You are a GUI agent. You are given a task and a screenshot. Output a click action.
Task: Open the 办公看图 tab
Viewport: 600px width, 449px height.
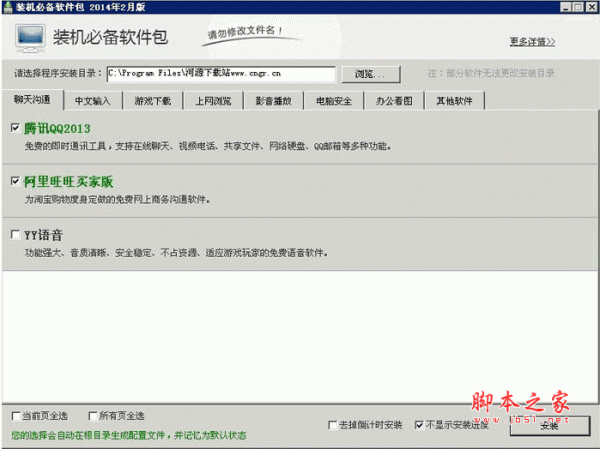(x=394, y=101)
